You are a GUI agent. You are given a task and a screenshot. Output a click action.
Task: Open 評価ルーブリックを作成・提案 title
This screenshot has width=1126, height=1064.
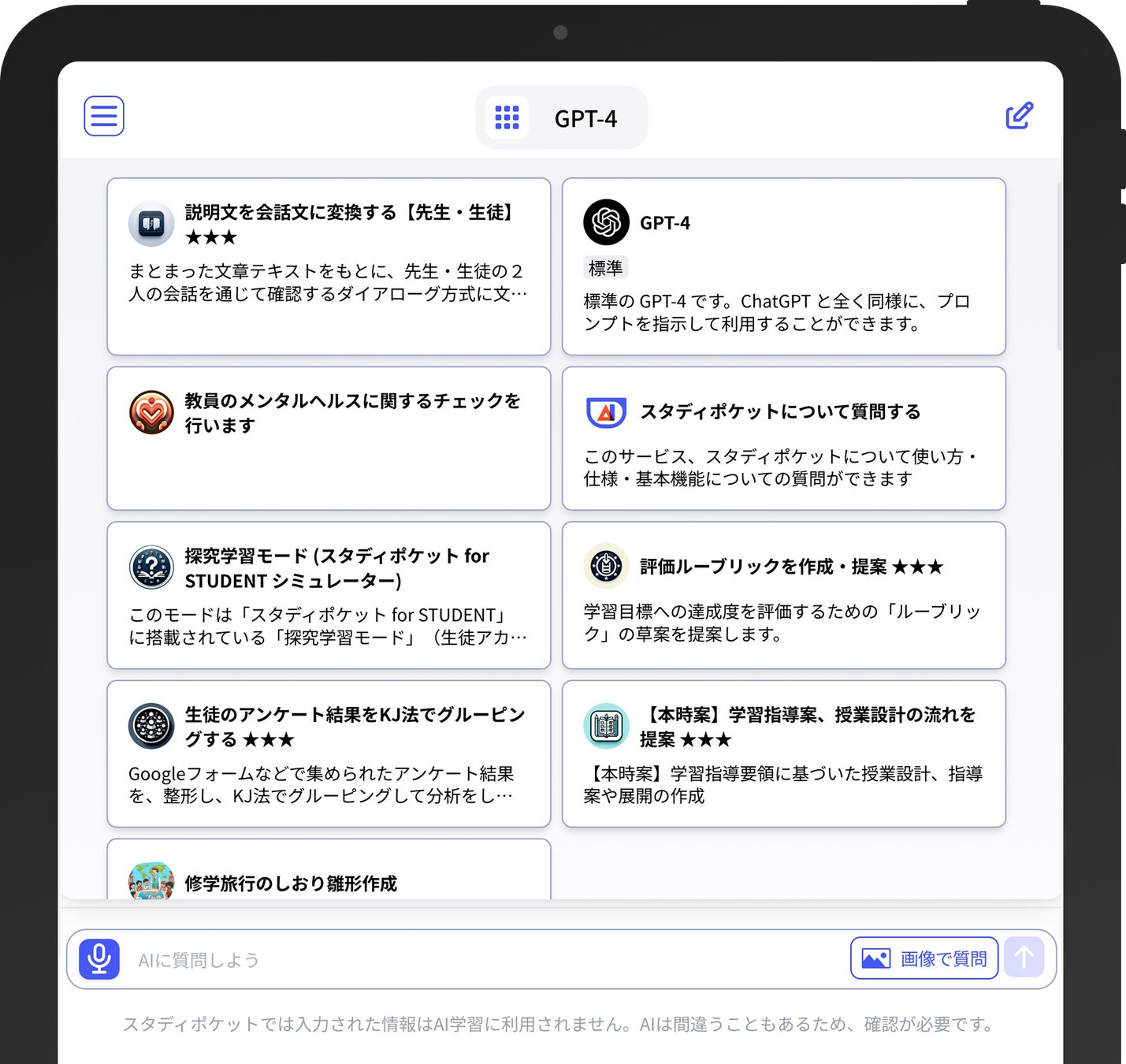(x=792, y=567)
